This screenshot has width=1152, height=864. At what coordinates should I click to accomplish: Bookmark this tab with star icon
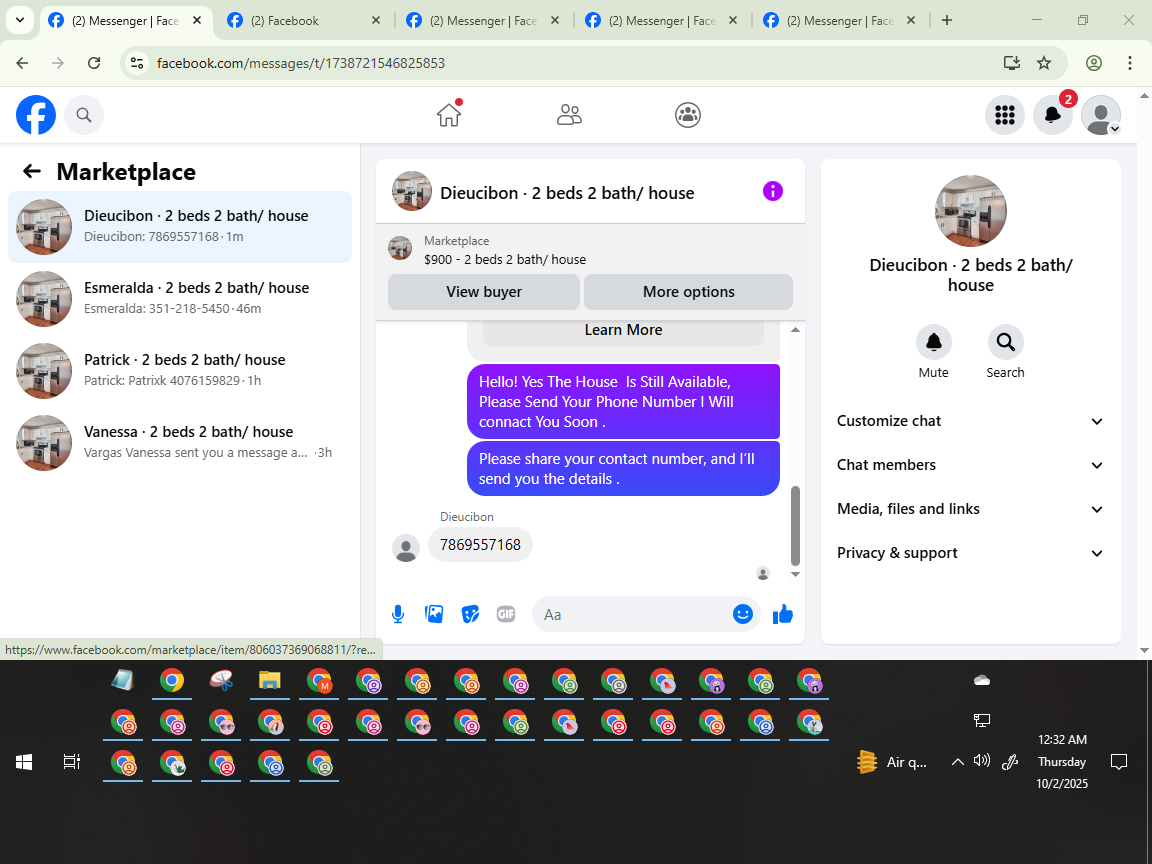click(x=1044, y=63)
